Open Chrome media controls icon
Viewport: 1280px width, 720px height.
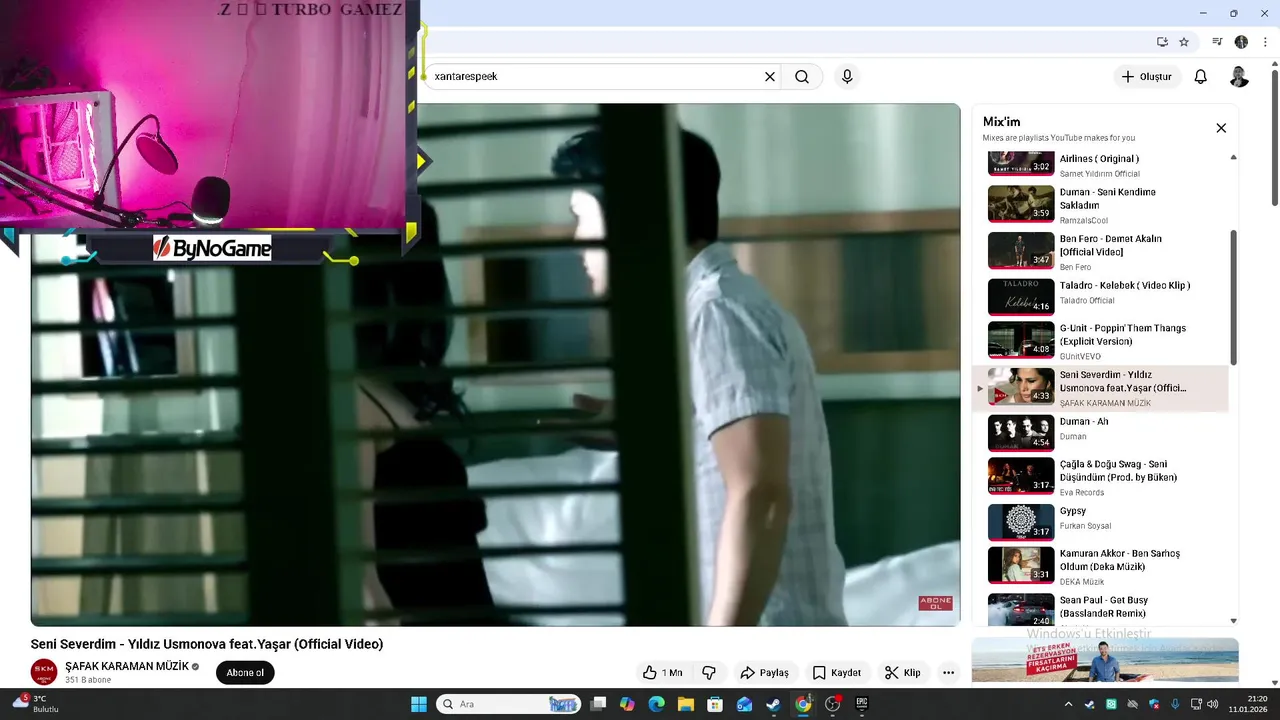[x=1217, y=42]
